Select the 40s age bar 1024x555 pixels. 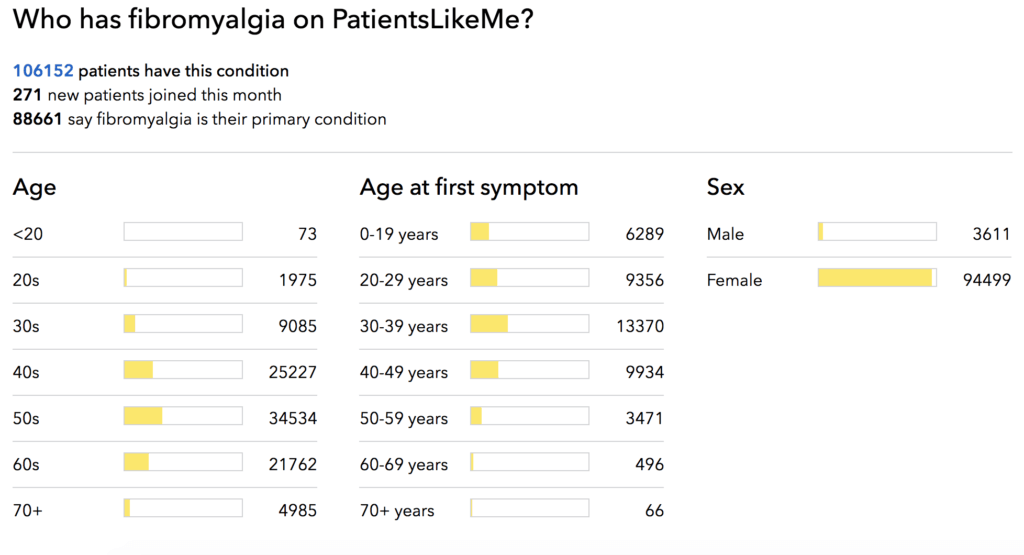[x=183, y=370]
